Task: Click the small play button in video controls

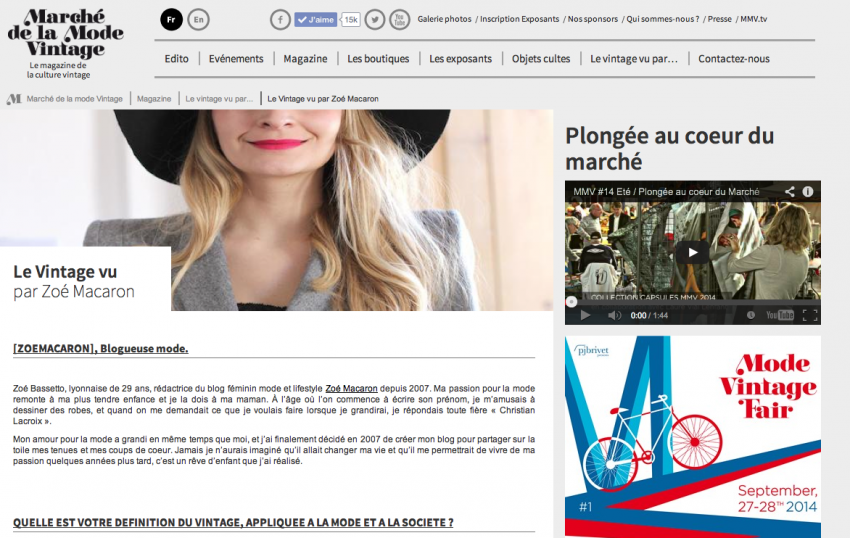Action: click(x=585, y=315)
